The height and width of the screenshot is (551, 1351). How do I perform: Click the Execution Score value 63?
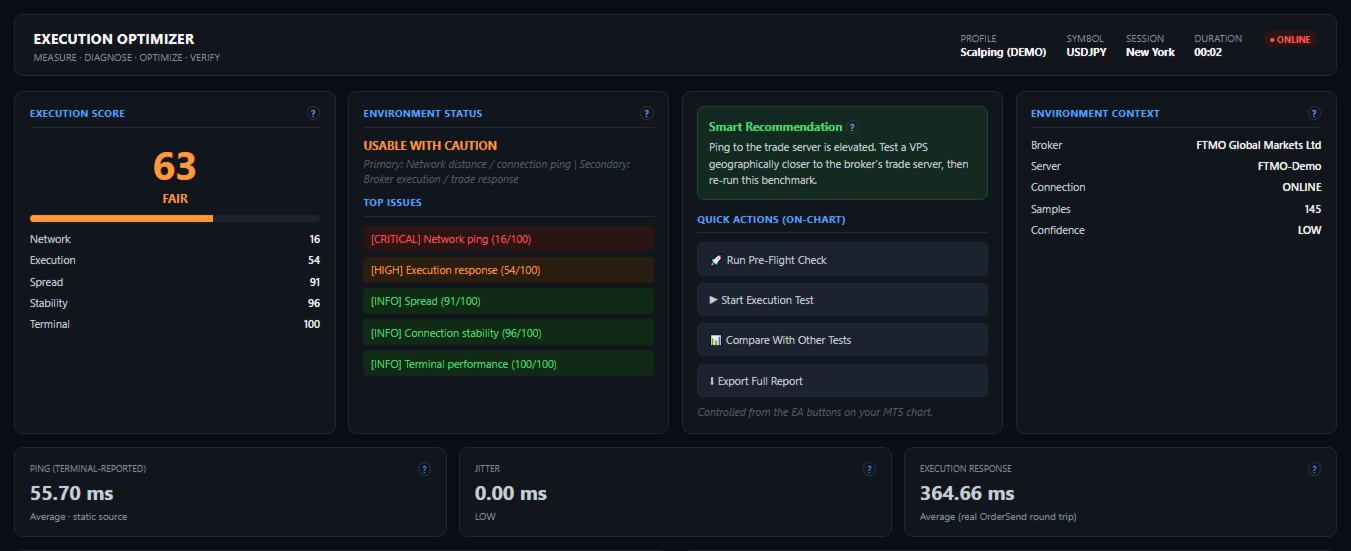click(x=175, y=165)
